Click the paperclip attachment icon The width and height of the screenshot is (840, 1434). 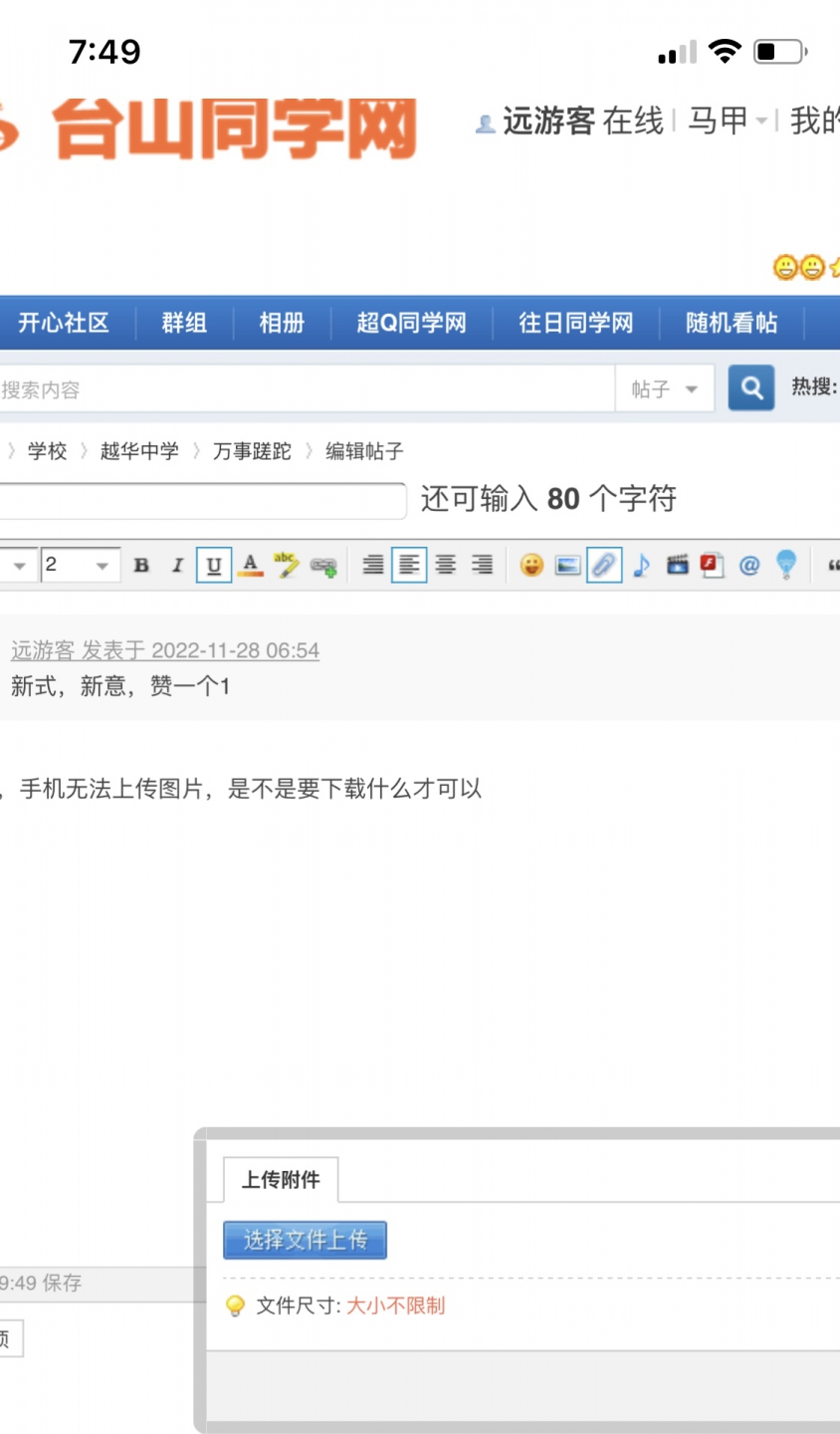(604, 566)
